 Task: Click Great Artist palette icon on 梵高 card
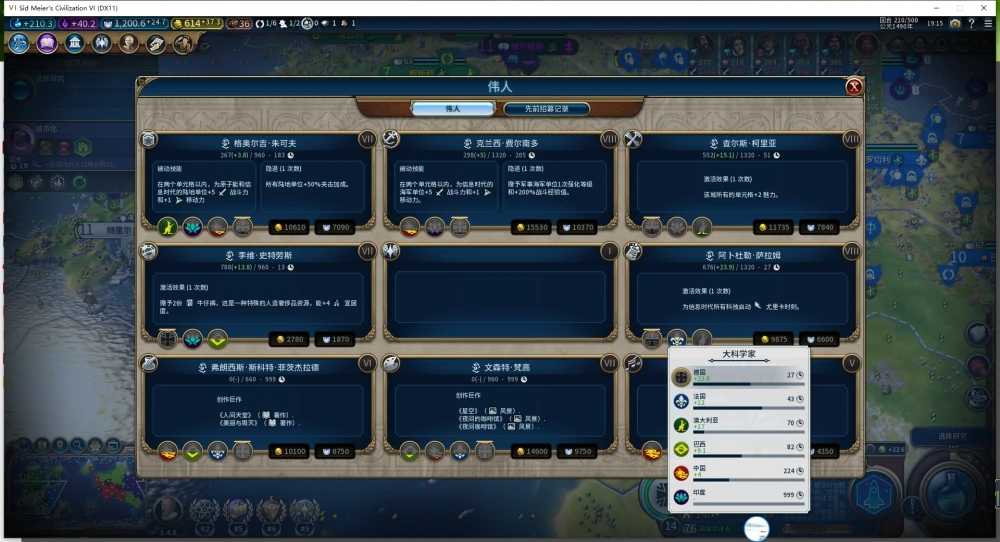click(391, 363)
